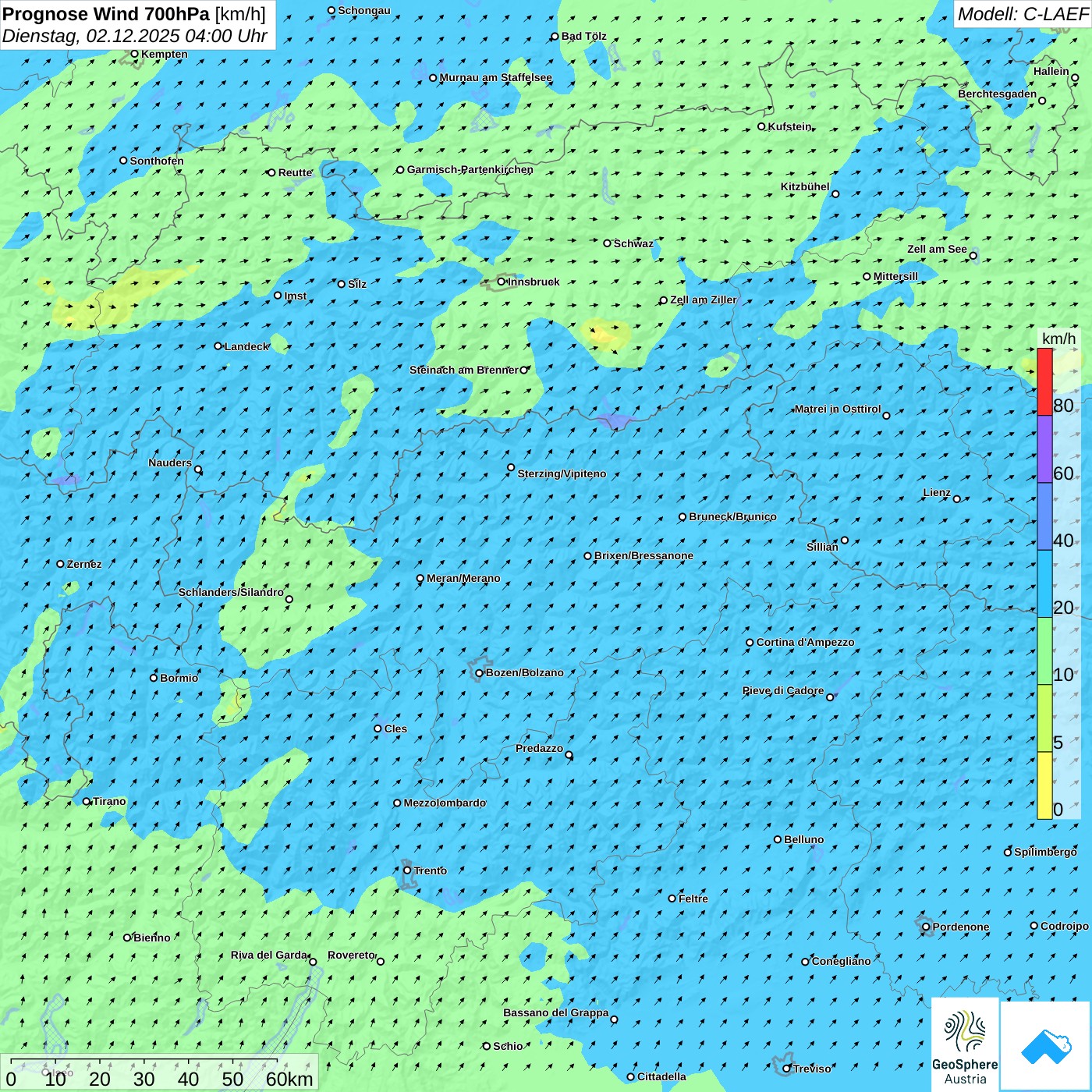
Task: Click the Sonthofen label
Action: pyautogui.click(x=157, y=161)
